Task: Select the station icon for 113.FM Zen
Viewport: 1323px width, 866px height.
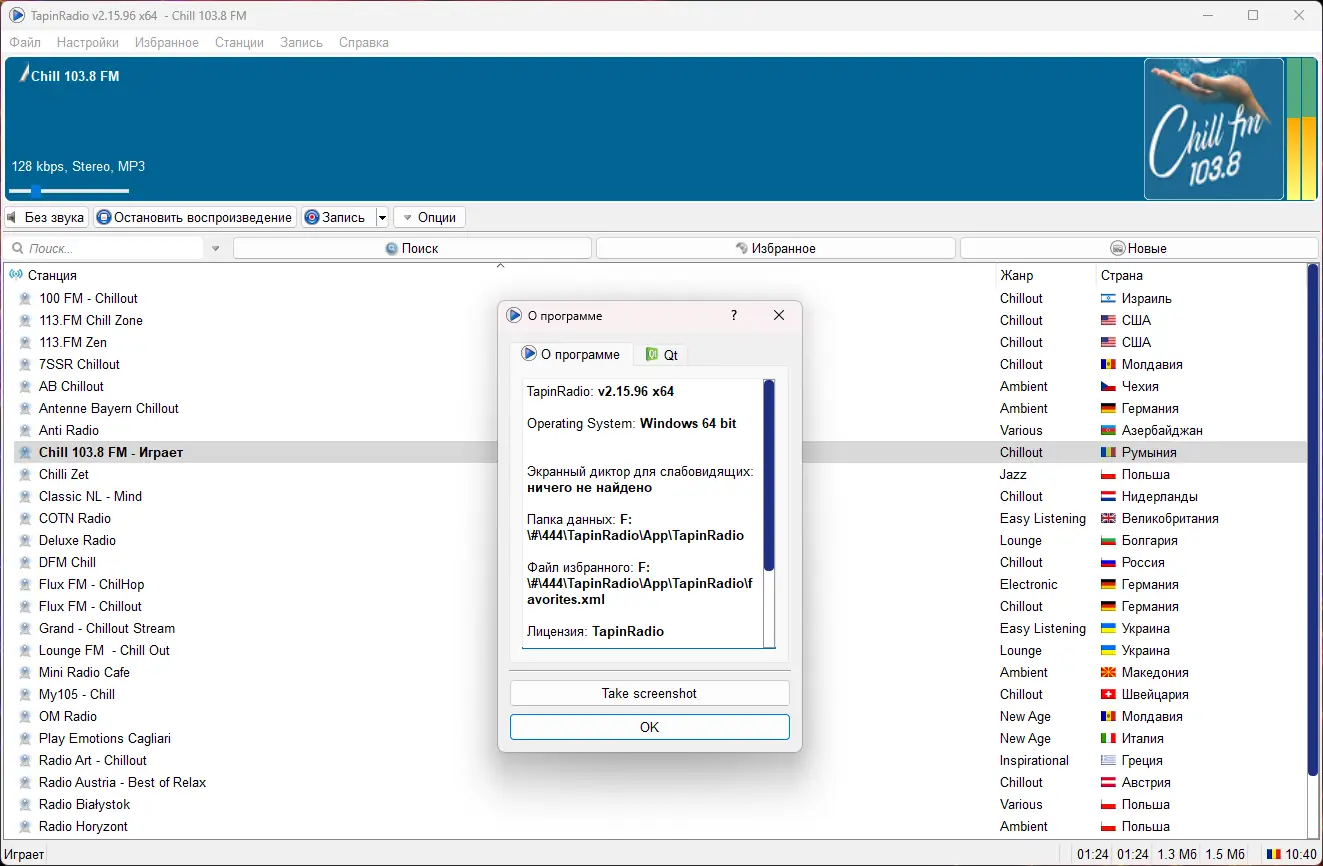Action: point(26,342)
